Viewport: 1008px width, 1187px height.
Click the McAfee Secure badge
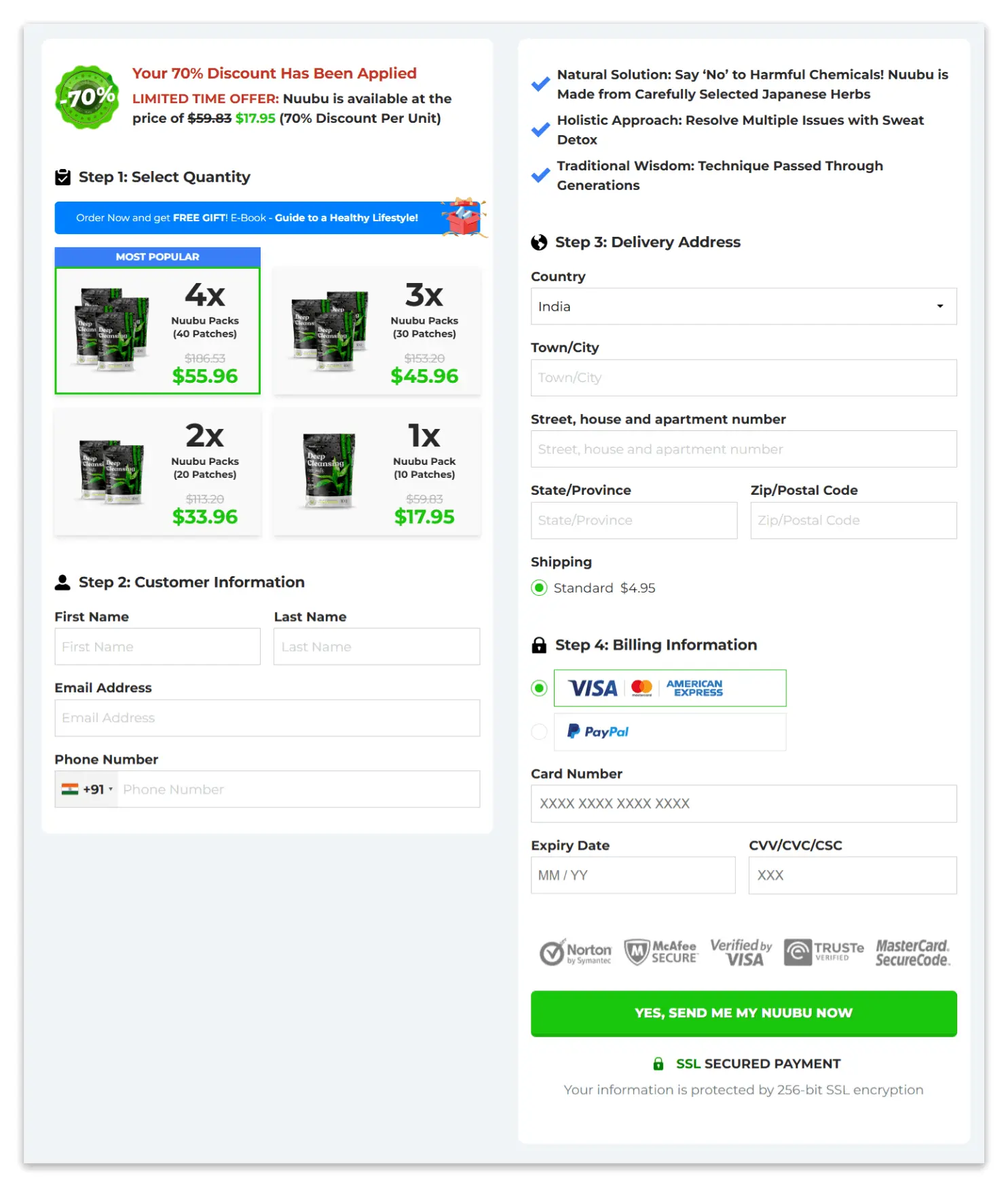pyautogui.click(x=660, y=952)
